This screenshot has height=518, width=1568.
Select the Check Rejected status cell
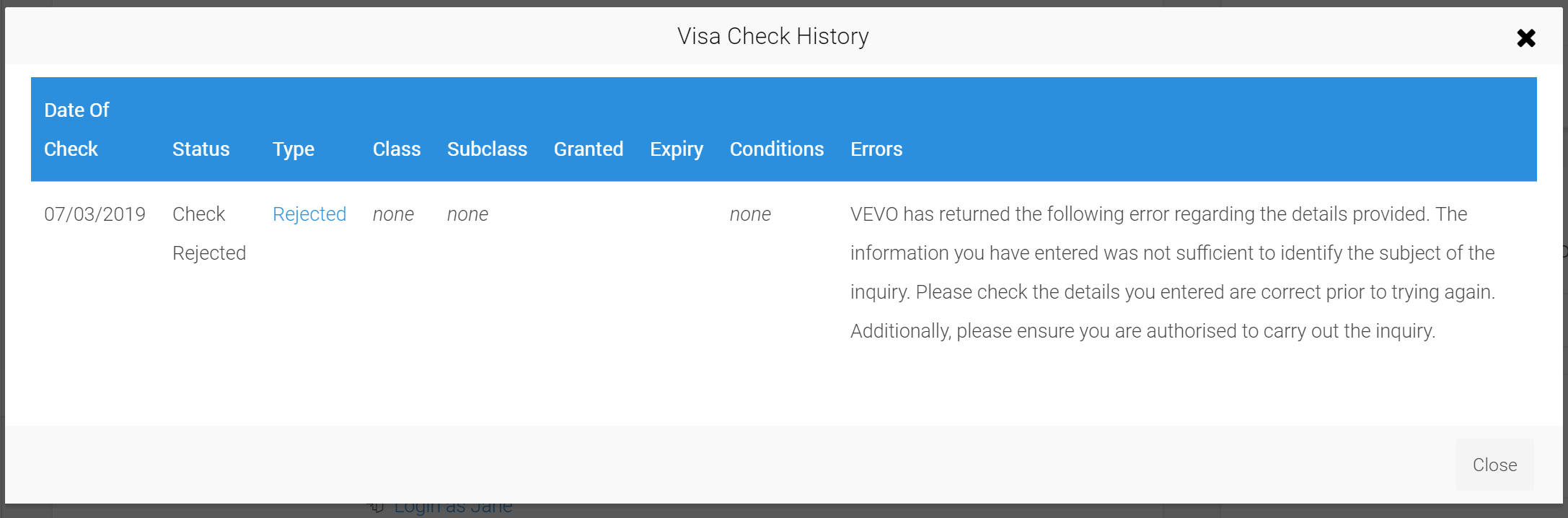(x=208, y=234)
